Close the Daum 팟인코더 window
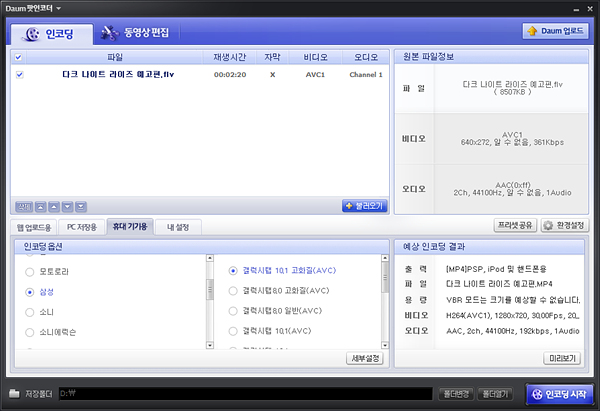Image resolution: width=600 pixels, height=411 pixels. click(590, 8)
